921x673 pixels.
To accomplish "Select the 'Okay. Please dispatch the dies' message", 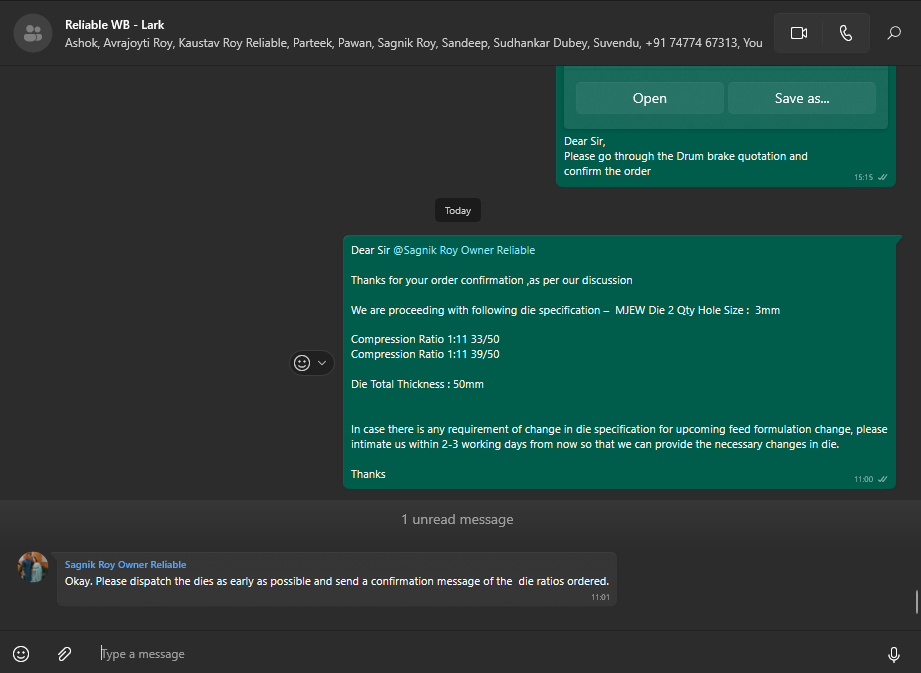I will tap(336, 581).
